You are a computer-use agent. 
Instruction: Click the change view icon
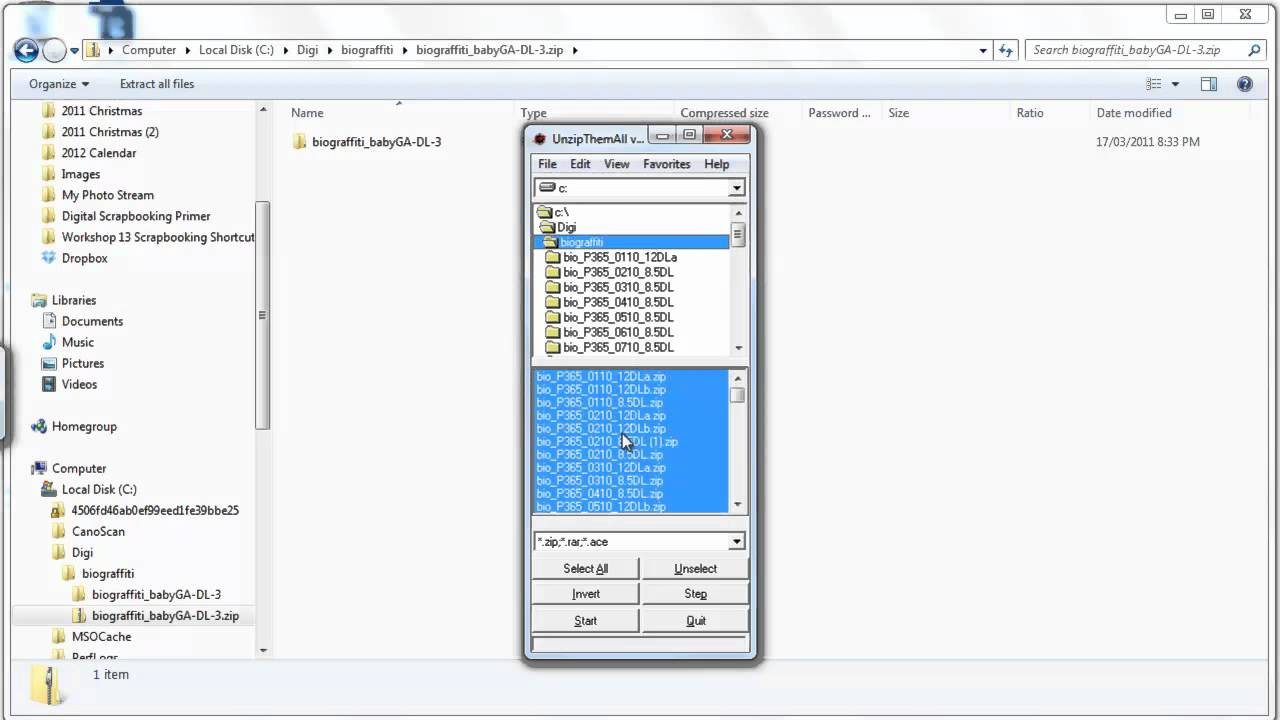click(x=1154, y=85)
